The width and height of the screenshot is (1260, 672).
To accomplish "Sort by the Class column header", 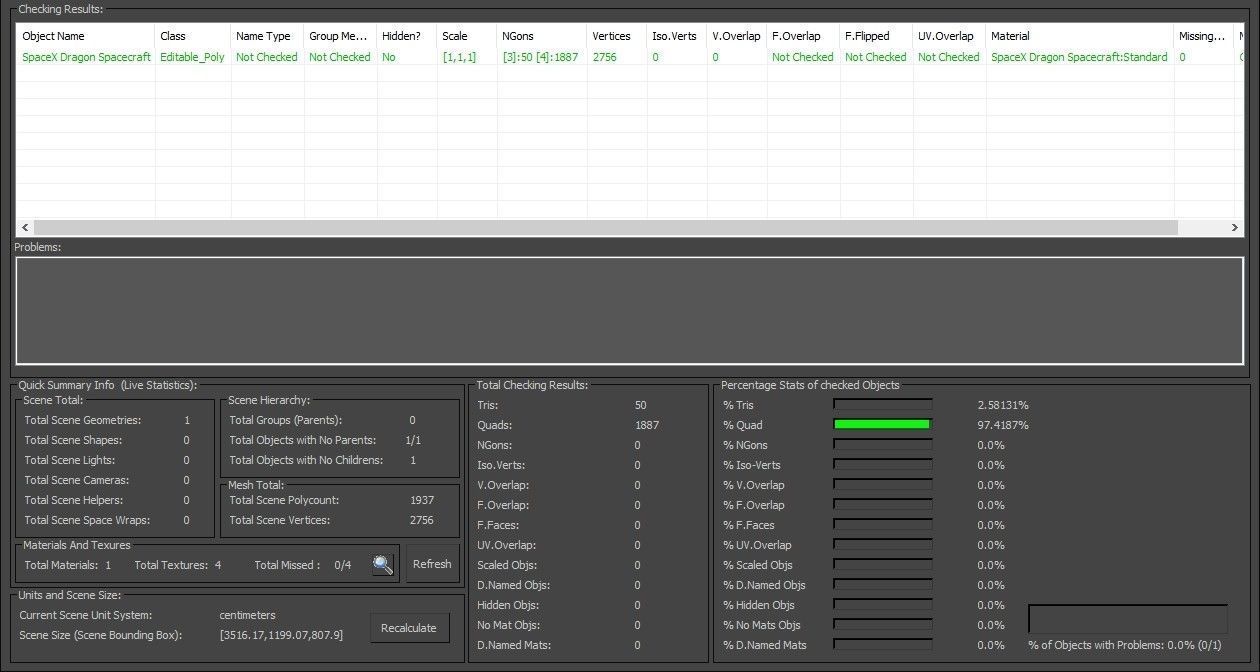I will [193, 36].
